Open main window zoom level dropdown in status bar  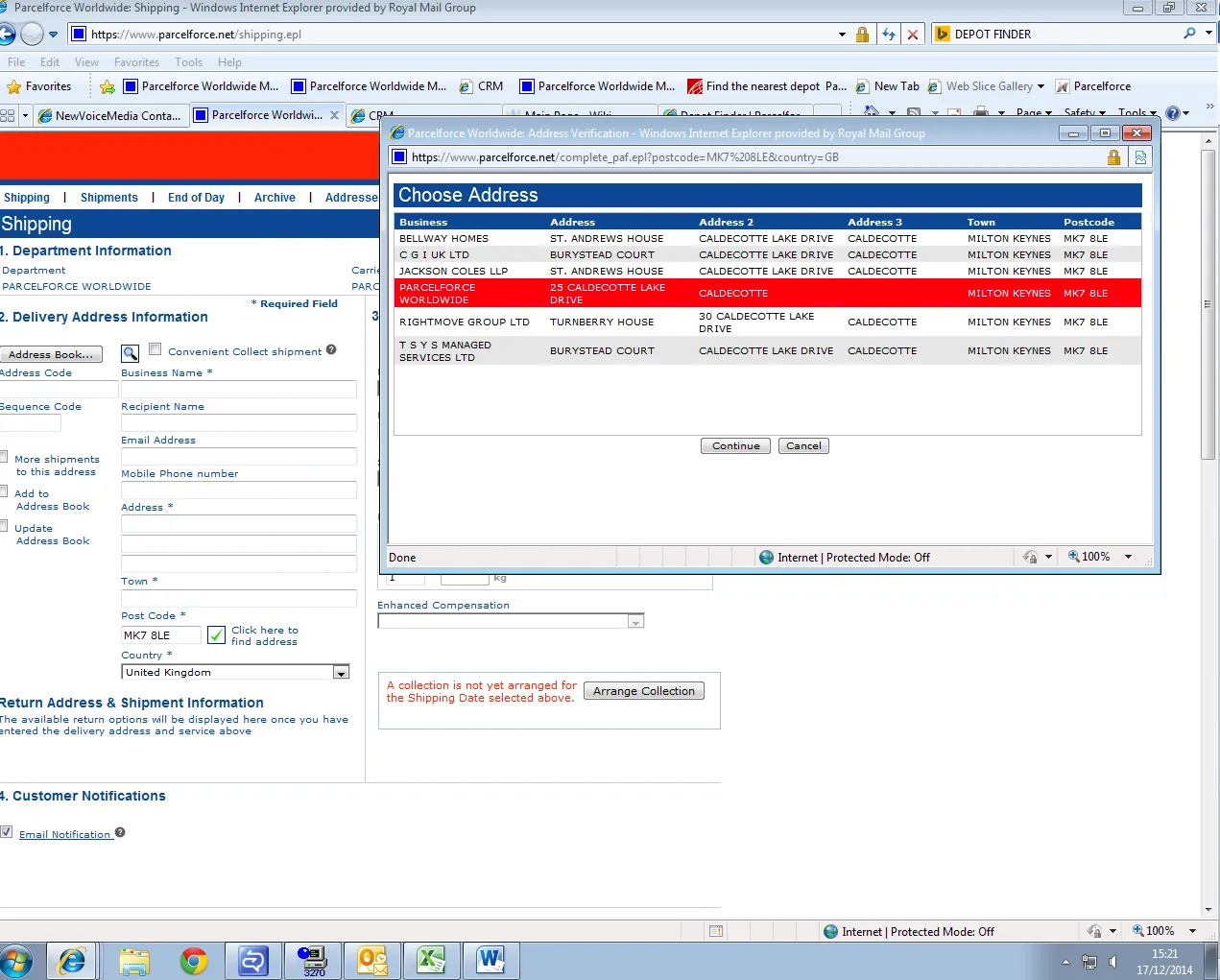pos(1192,931)
